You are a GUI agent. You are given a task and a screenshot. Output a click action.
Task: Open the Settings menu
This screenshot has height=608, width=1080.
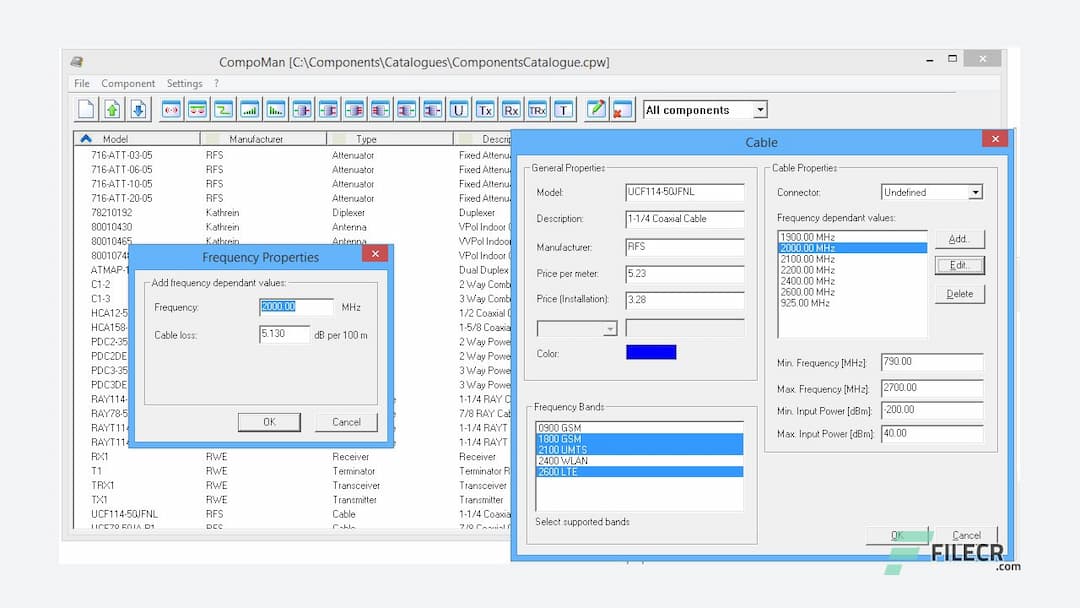pos(184,83)
